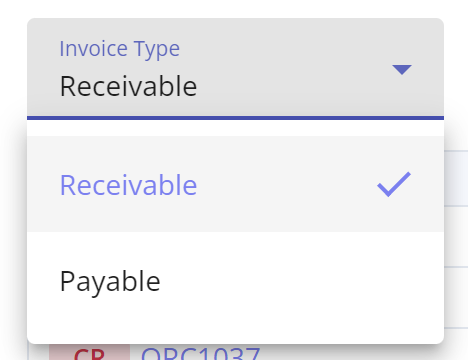Click the blue underline of Invoice Type field
468x360 pixels.
pyautogui.click(x=235, y=118)
